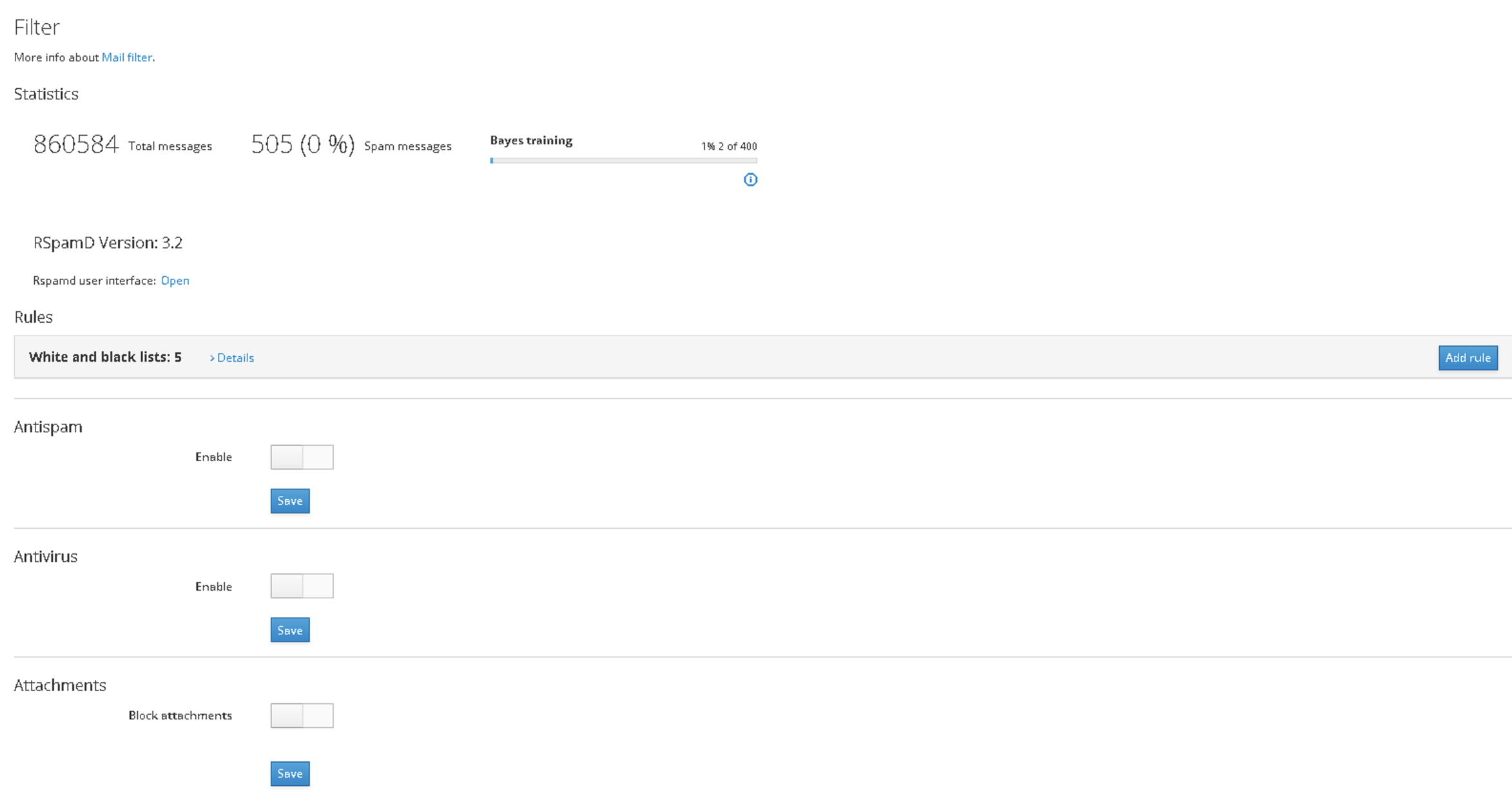Save the Attachments settings
The height and width of the screenshot is (809, 1512).
point(289,774)
